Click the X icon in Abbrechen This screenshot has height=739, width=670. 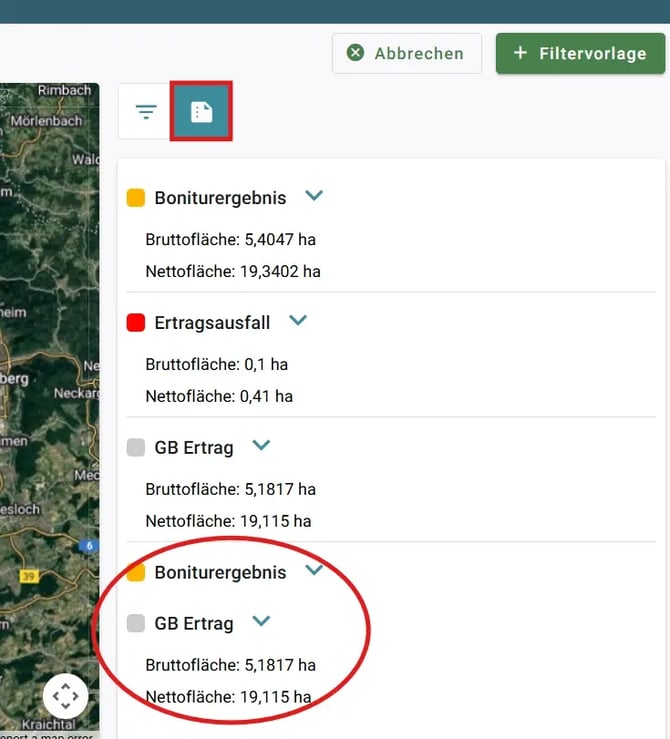(x=355, y=52)
